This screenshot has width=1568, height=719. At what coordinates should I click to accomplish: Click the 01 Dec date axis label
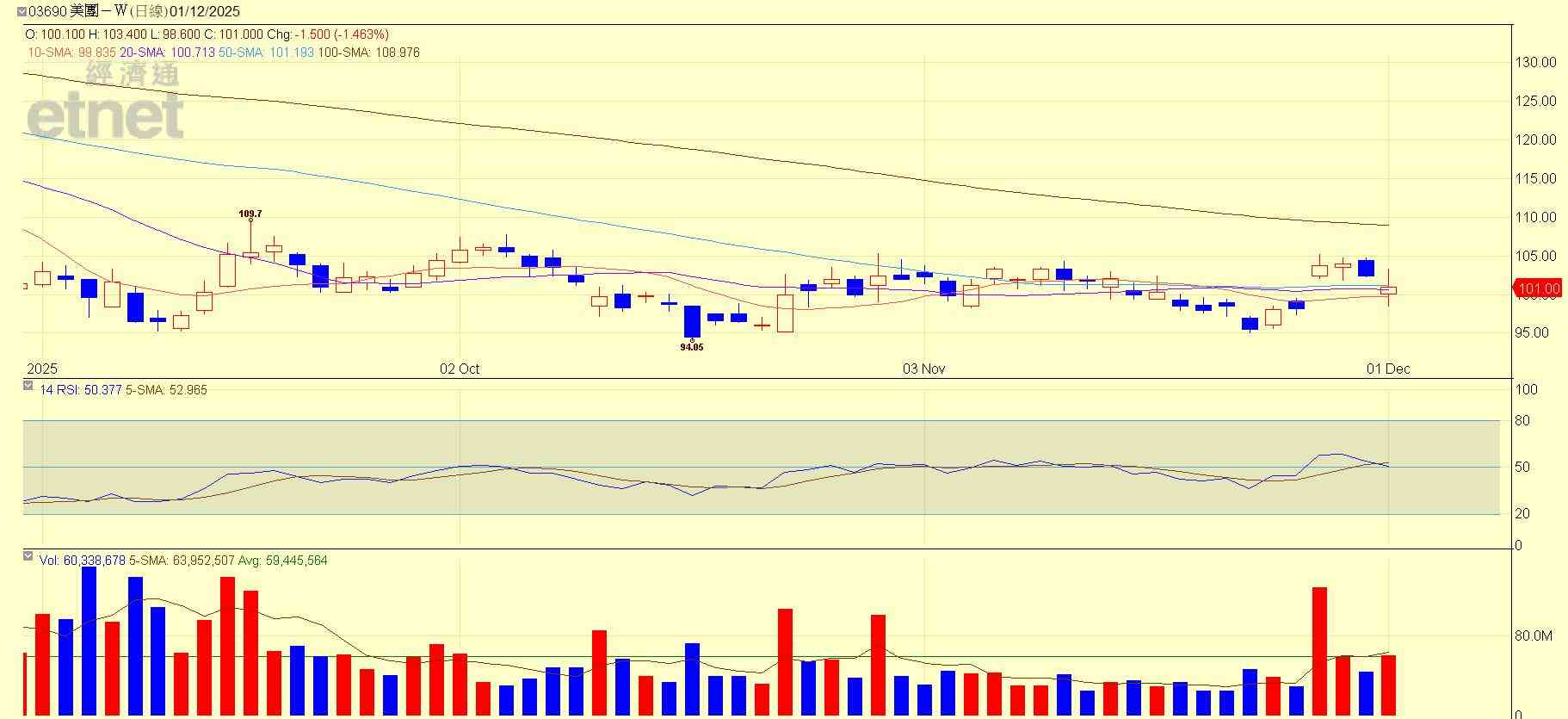1388,369
